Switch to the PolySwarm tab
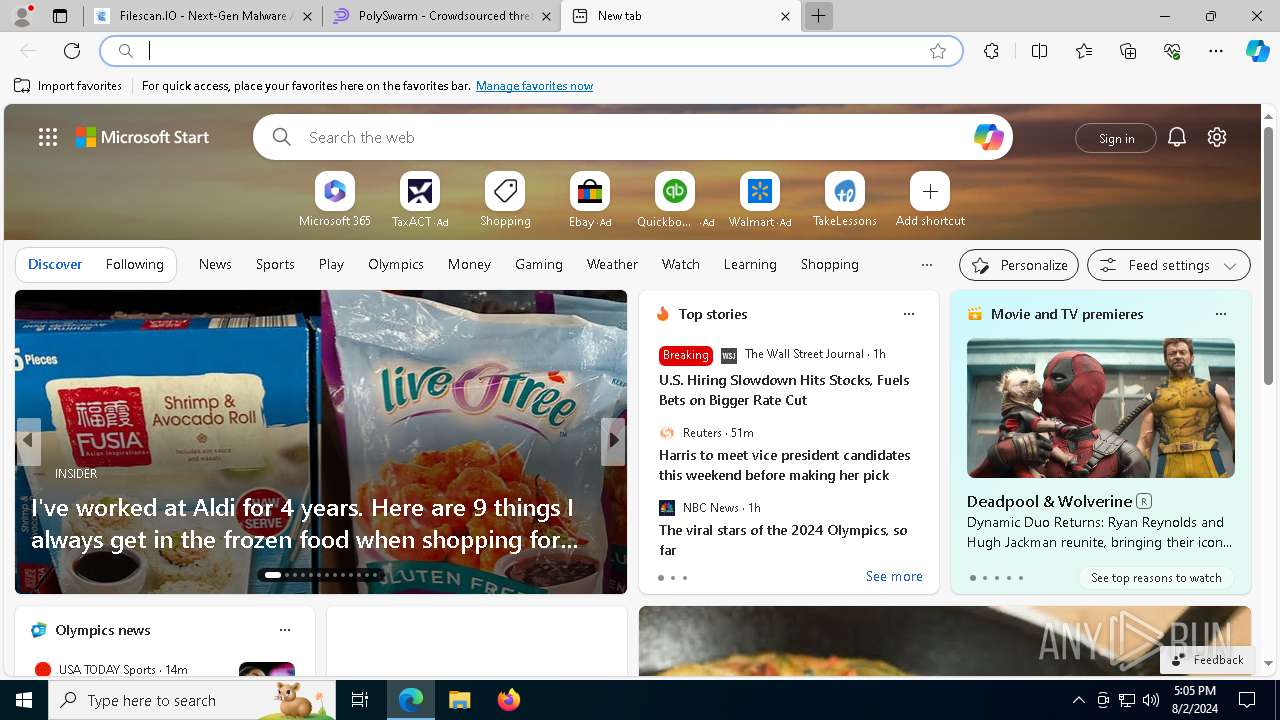 (x=443, y=16)
